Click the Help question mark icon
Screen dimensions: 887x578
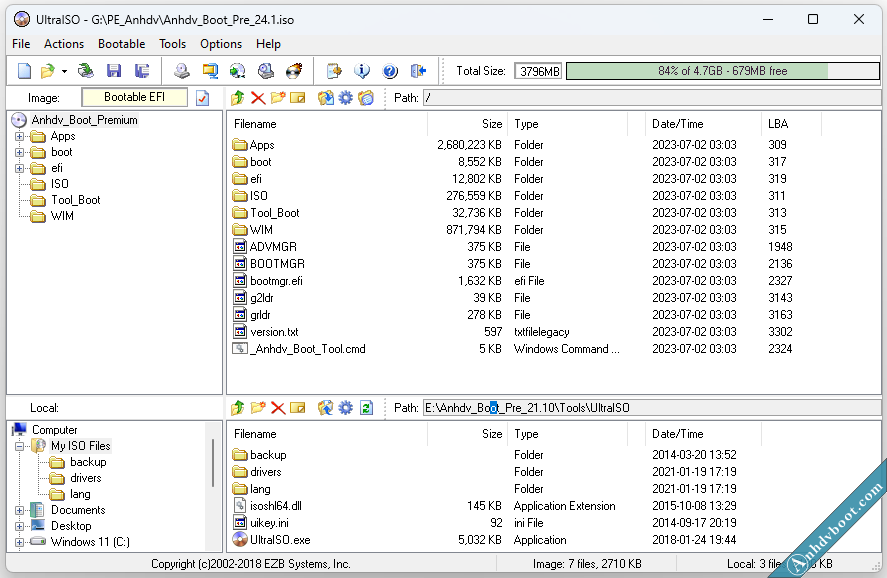pos(390,71)
